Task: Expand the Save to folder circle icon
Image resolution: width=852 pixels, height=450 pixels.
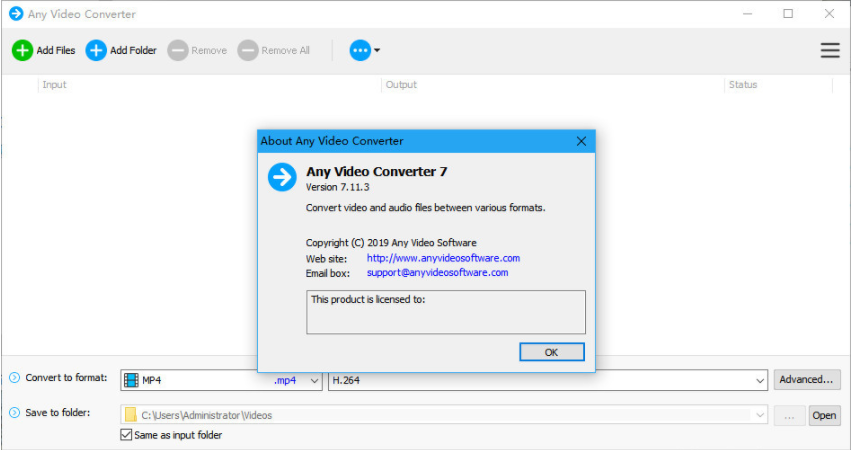Action: (x=15, y=413)
